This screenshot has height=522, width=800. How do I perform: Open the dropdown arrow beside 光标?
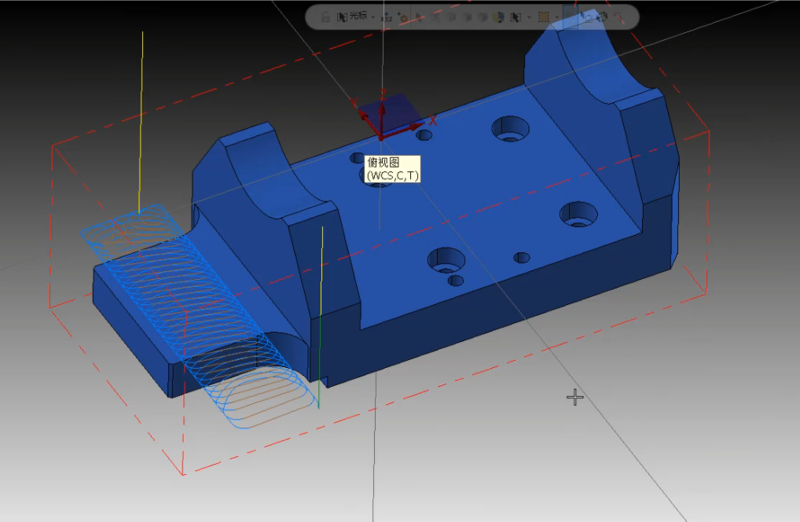[373, 17]
